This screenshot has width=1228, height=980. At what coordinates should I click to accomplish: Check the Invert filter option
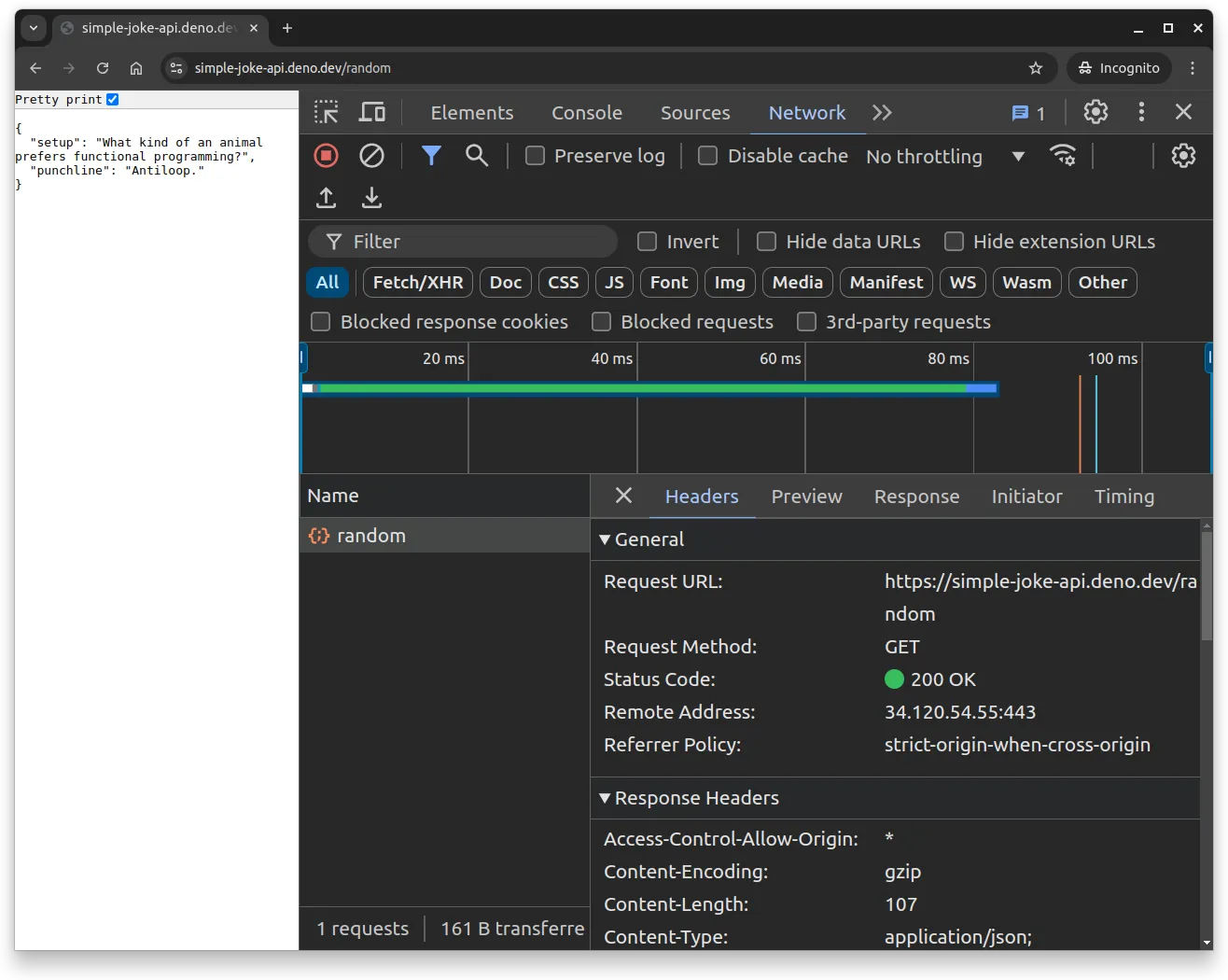pyautogui.click(x=647, y=241)
